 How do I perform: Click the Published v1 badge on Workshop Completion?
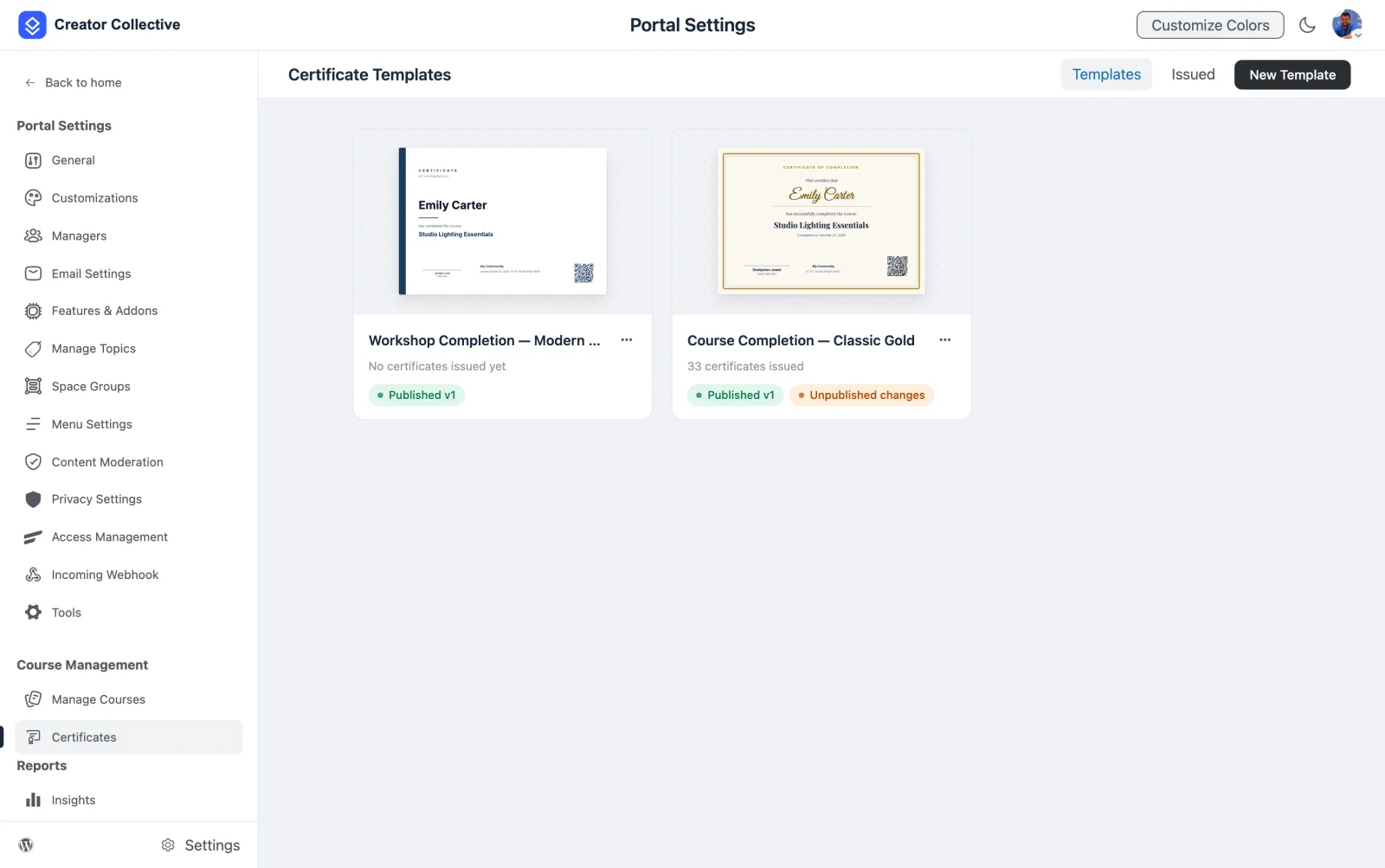click(x=416, y=395)
